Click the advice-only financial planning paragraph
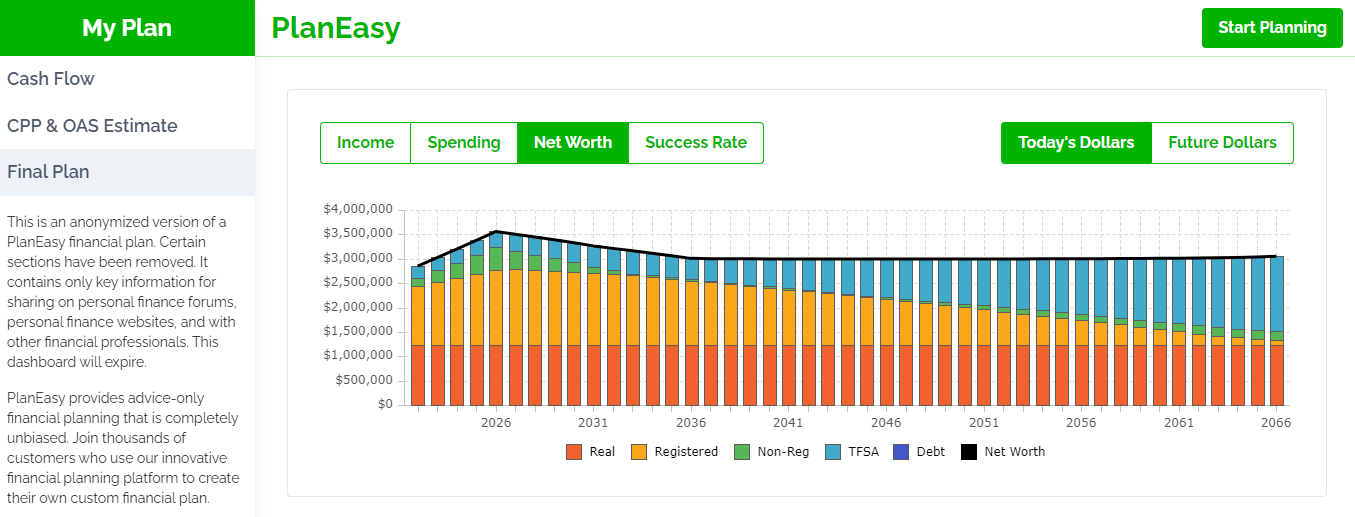This screenshot has width=1355, height=517. 123,448
